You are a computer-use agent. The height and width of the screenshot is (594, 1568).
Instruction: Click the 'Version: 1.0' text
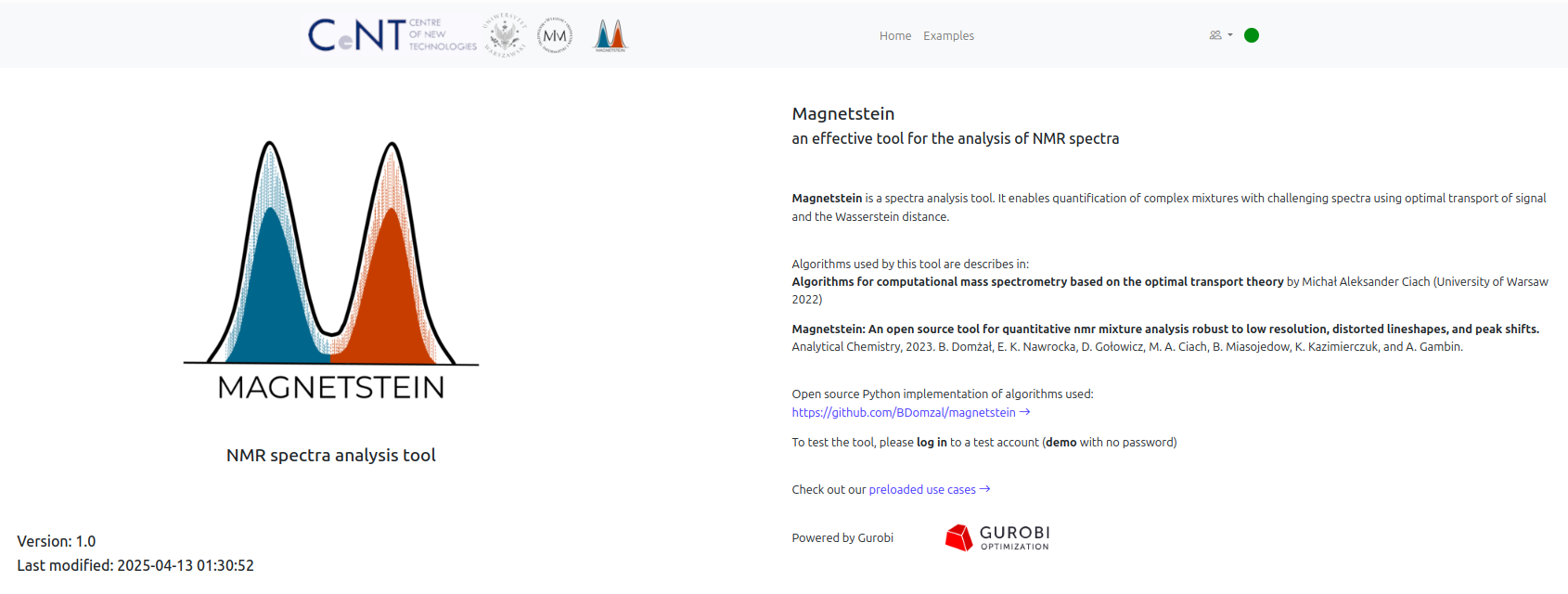pyautogui.click(x=57, y=541)
